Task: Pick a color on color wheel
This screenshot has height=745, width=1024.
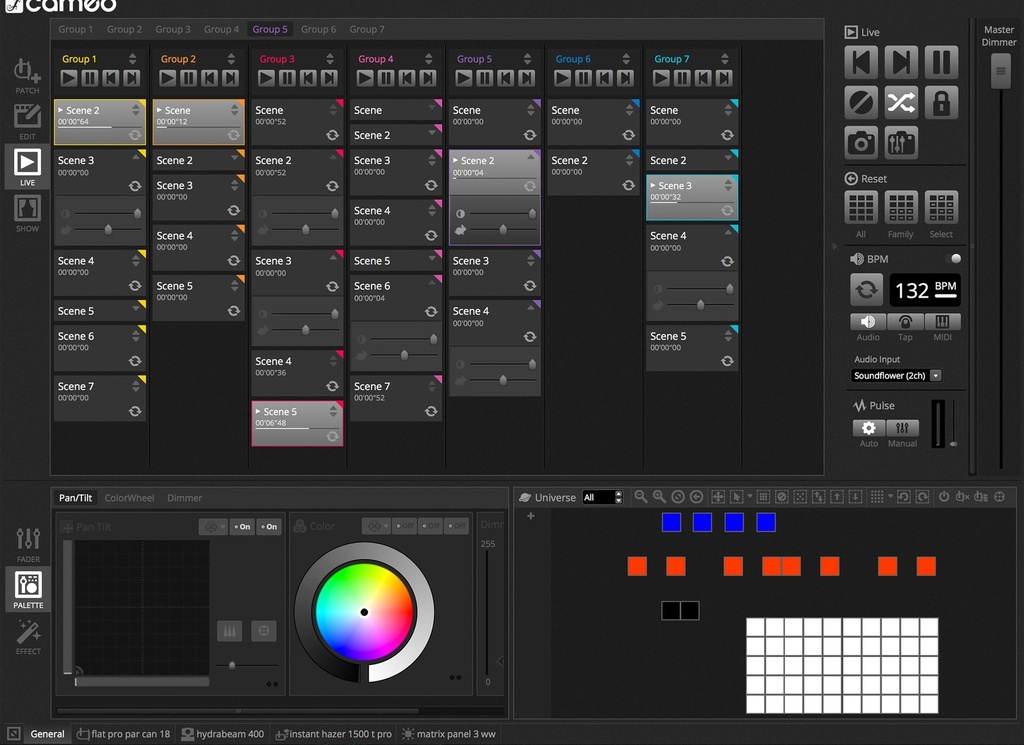Action: [364, 612]
